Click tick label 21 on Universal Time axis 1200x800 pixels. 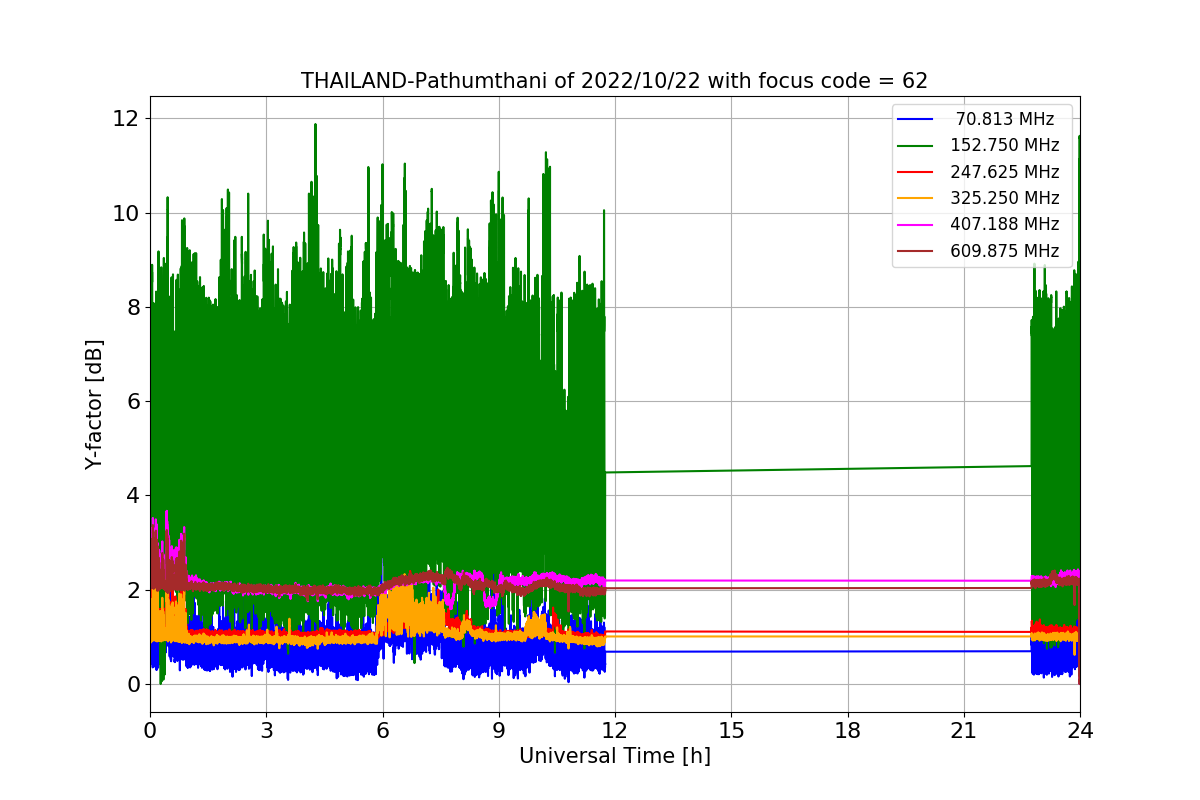[x=963, y=730]
